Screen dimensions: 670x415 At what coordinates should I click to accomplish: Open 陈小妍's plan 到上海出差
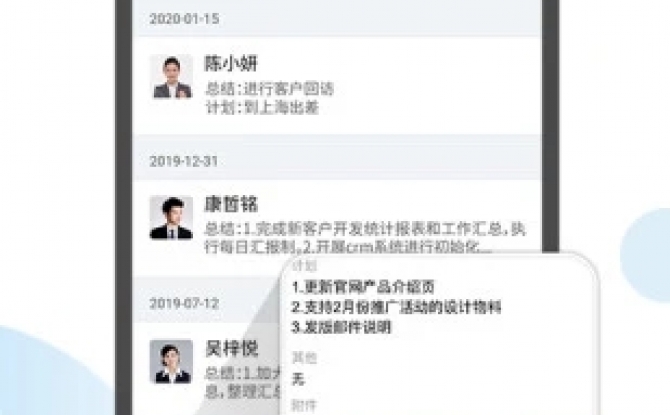coord(262,107)
